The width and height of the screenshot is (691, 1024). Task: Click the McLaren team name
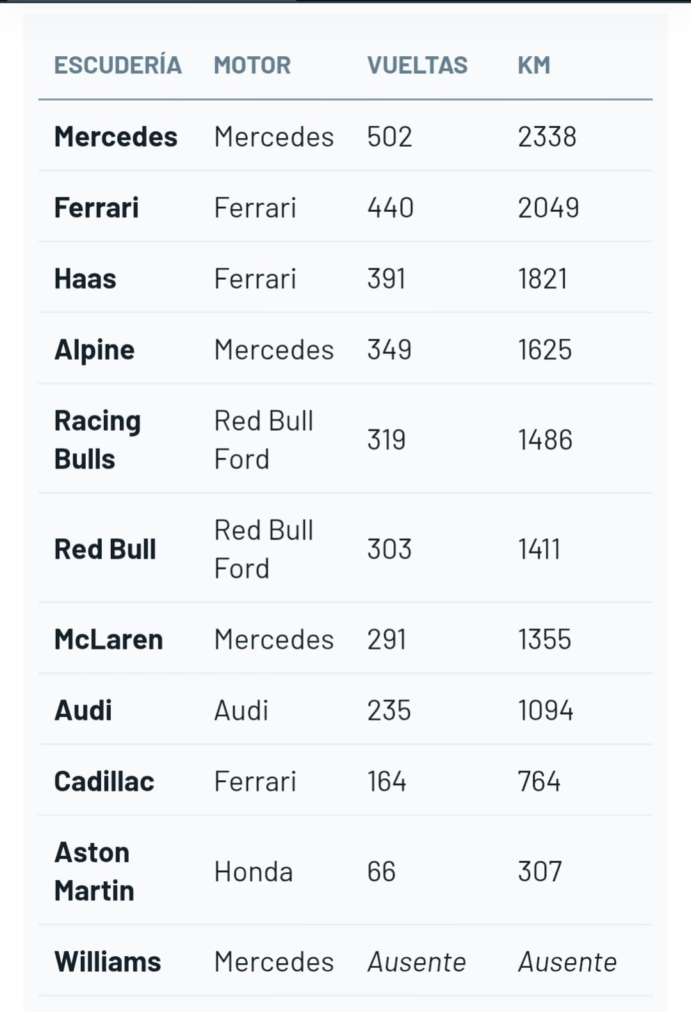click(x=108, y=640)
